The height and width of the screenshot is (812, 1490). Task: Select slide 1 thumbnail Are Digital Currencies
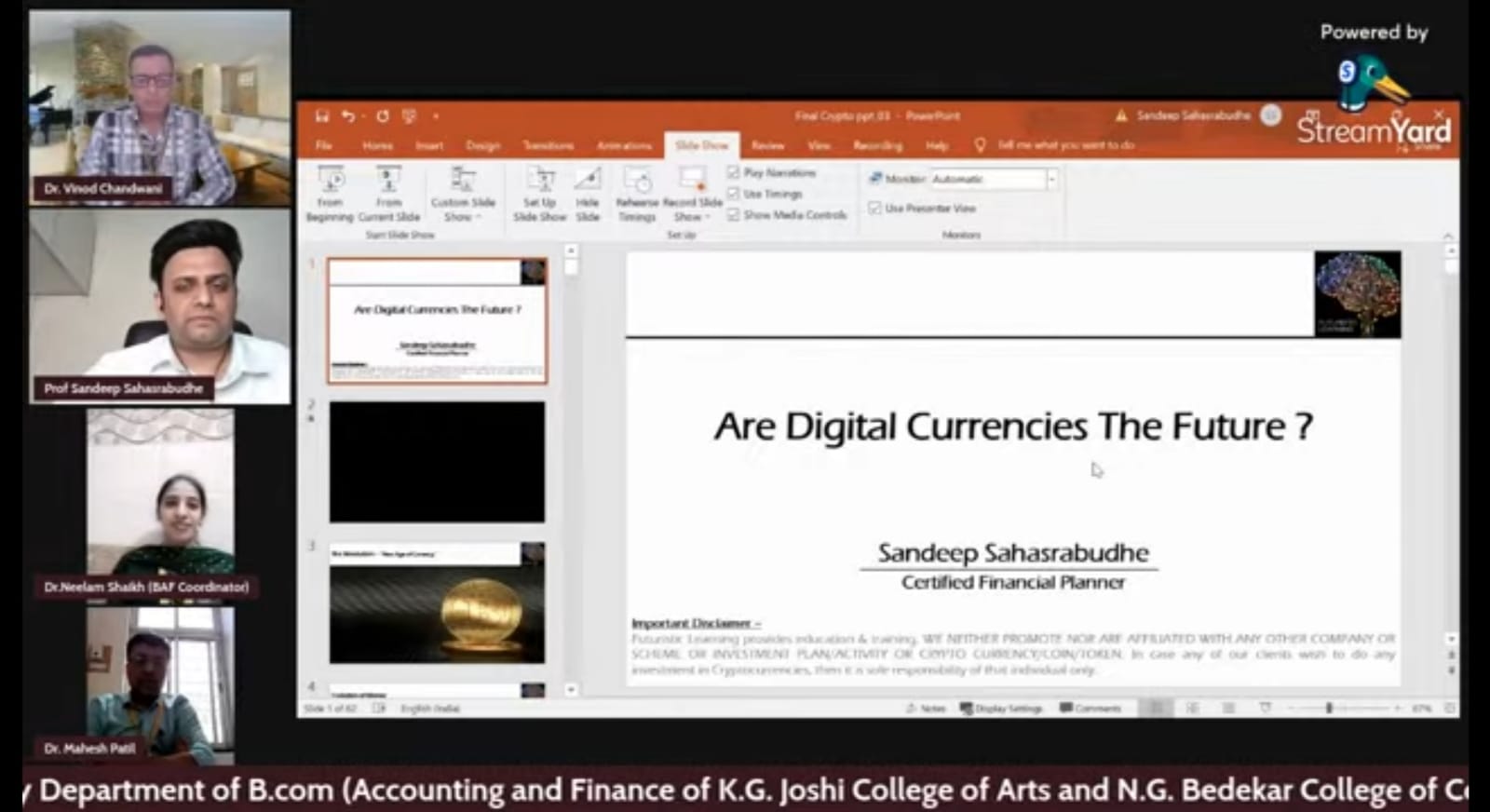(x=437, y=320)
